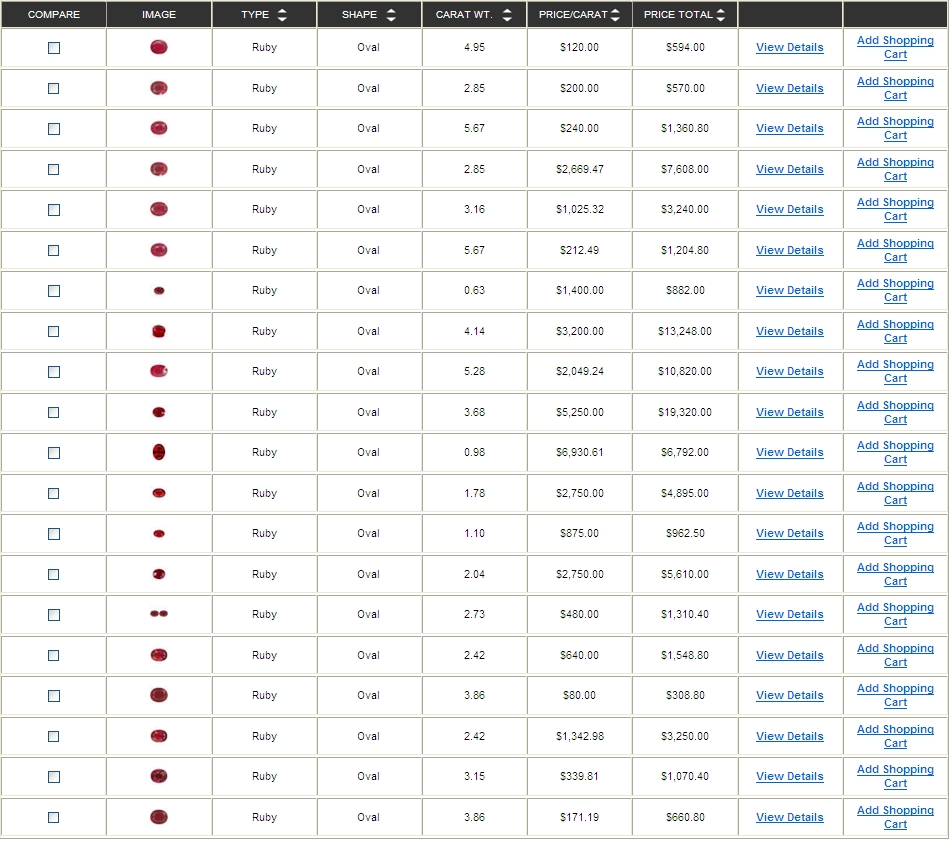Click the ruby thumbnail in the $19,320.00 row

click(159, 412)
